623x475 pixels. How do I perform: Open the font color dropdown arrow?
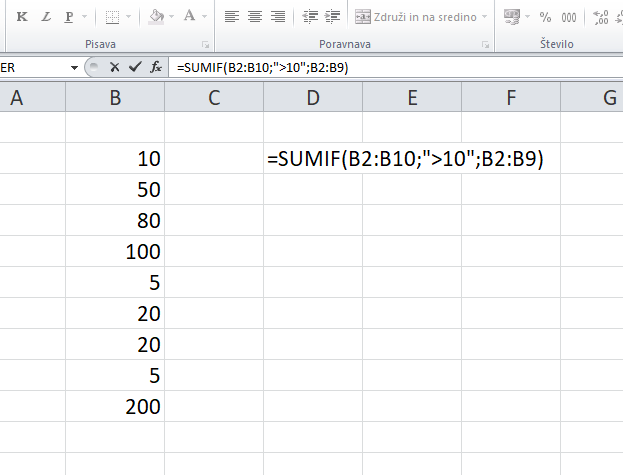205,17
